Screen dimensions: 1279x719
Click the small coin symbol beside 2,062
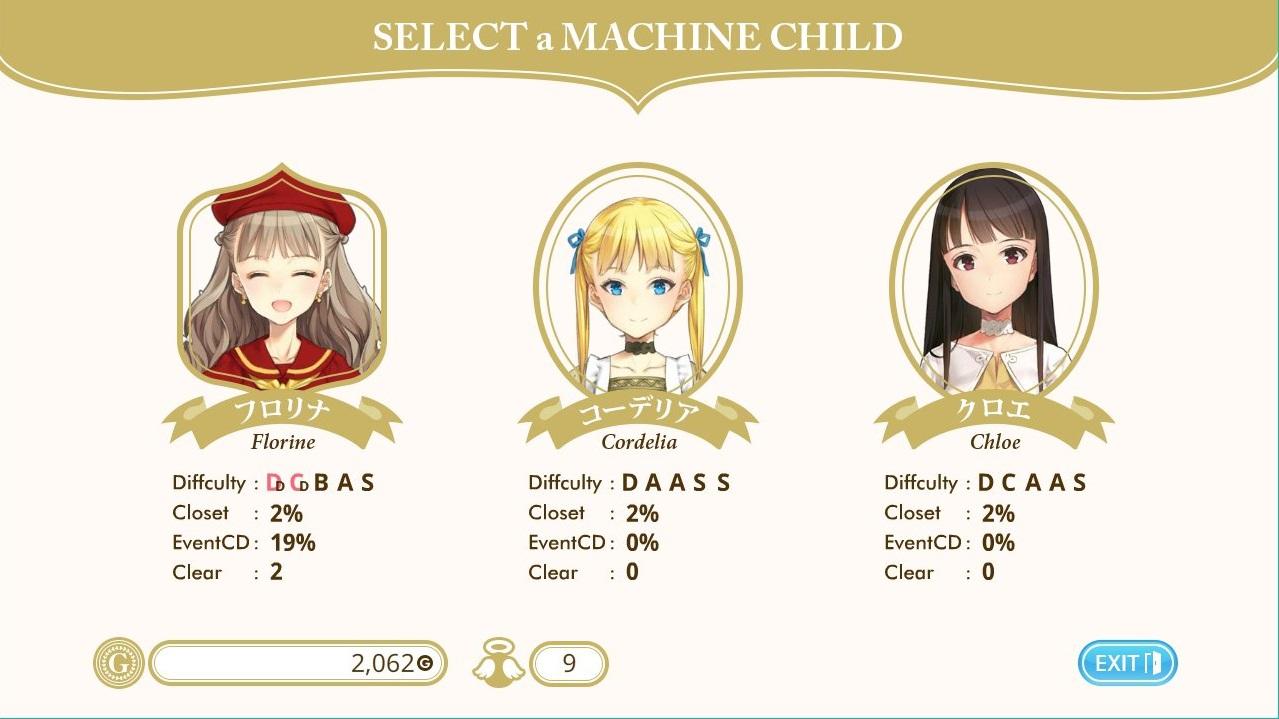(x=425, y=663)
